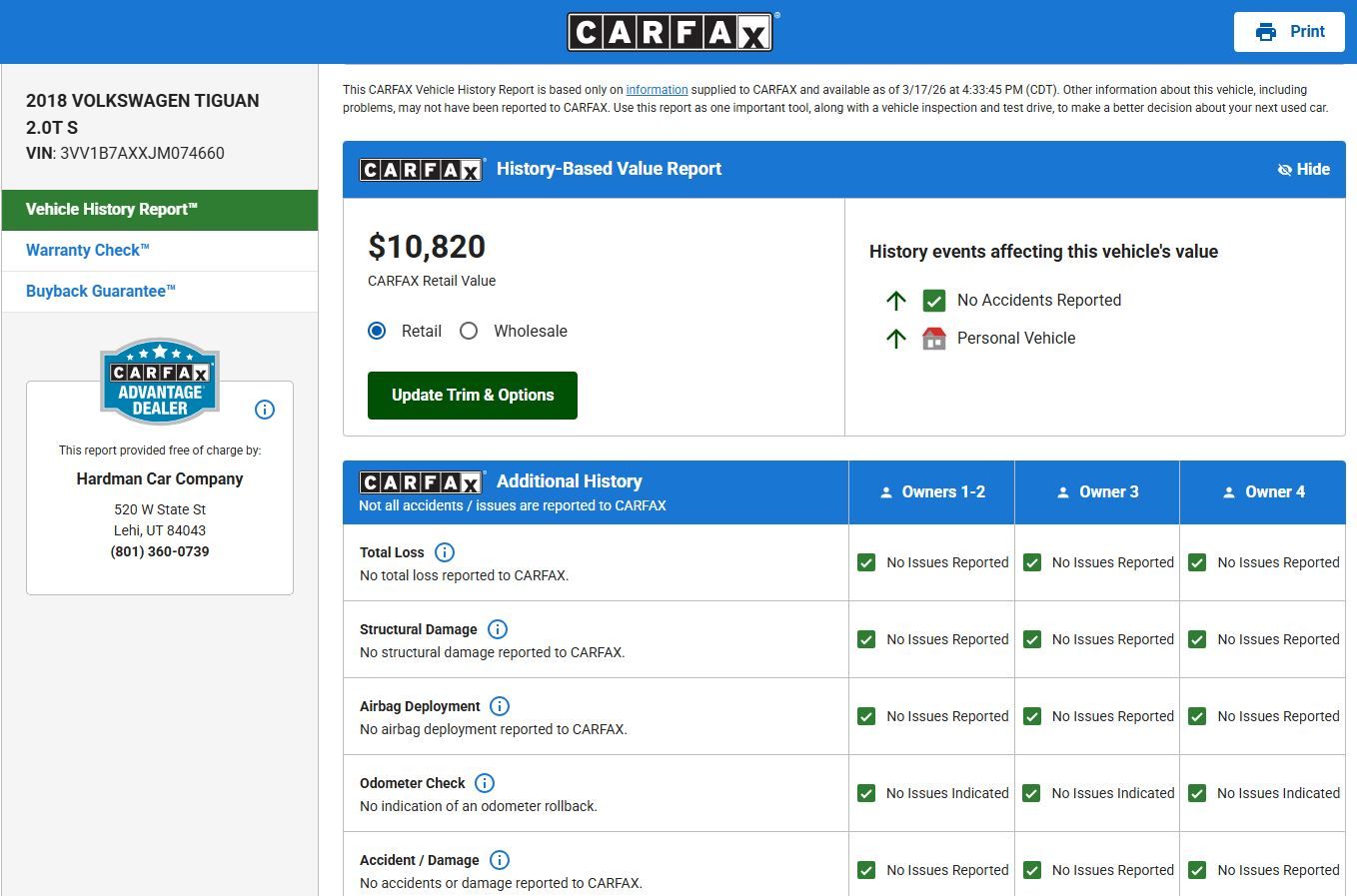Follow the 'information' hyperlink in disclaimer
Viewport: 1357px width, 896px height.
(657, 90)
